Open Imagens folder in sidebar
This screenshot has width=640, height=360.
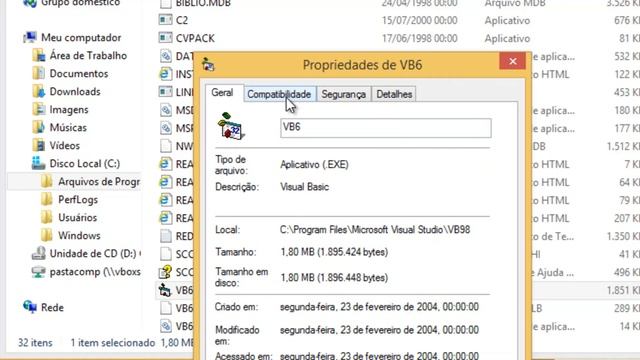pos(69,109)
